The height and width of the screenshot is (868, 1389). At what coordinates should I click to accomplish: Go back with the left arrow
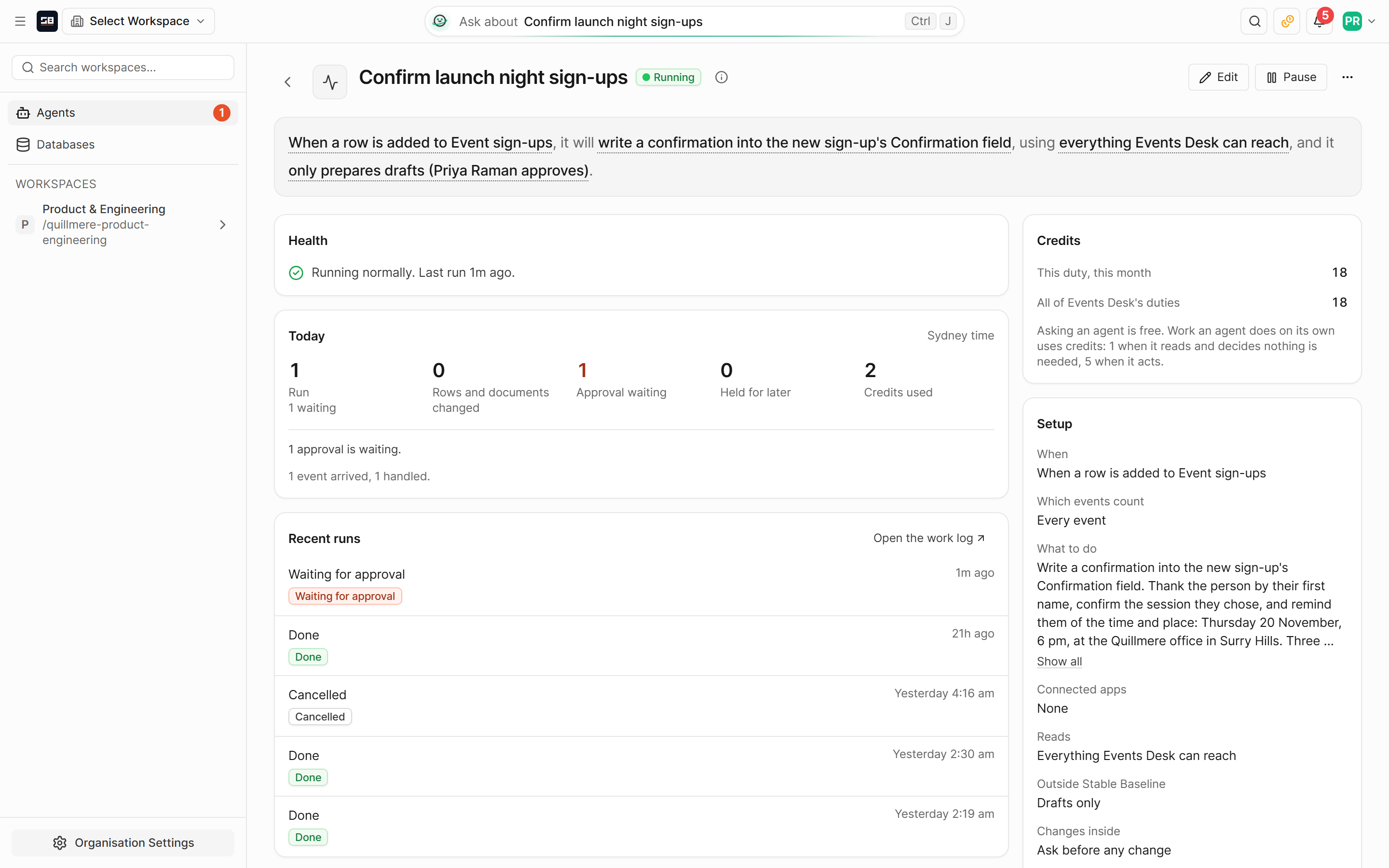click(x=288, y=82)
